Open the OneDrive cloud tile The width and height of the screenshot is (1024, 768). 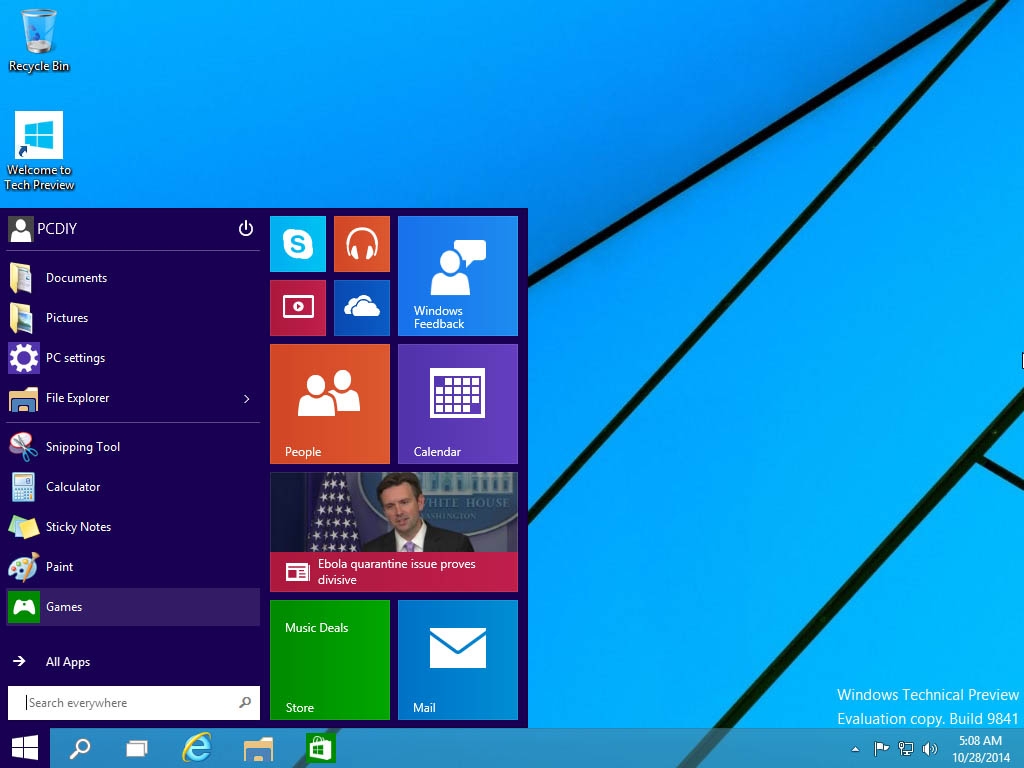click(x=362, y=308)
